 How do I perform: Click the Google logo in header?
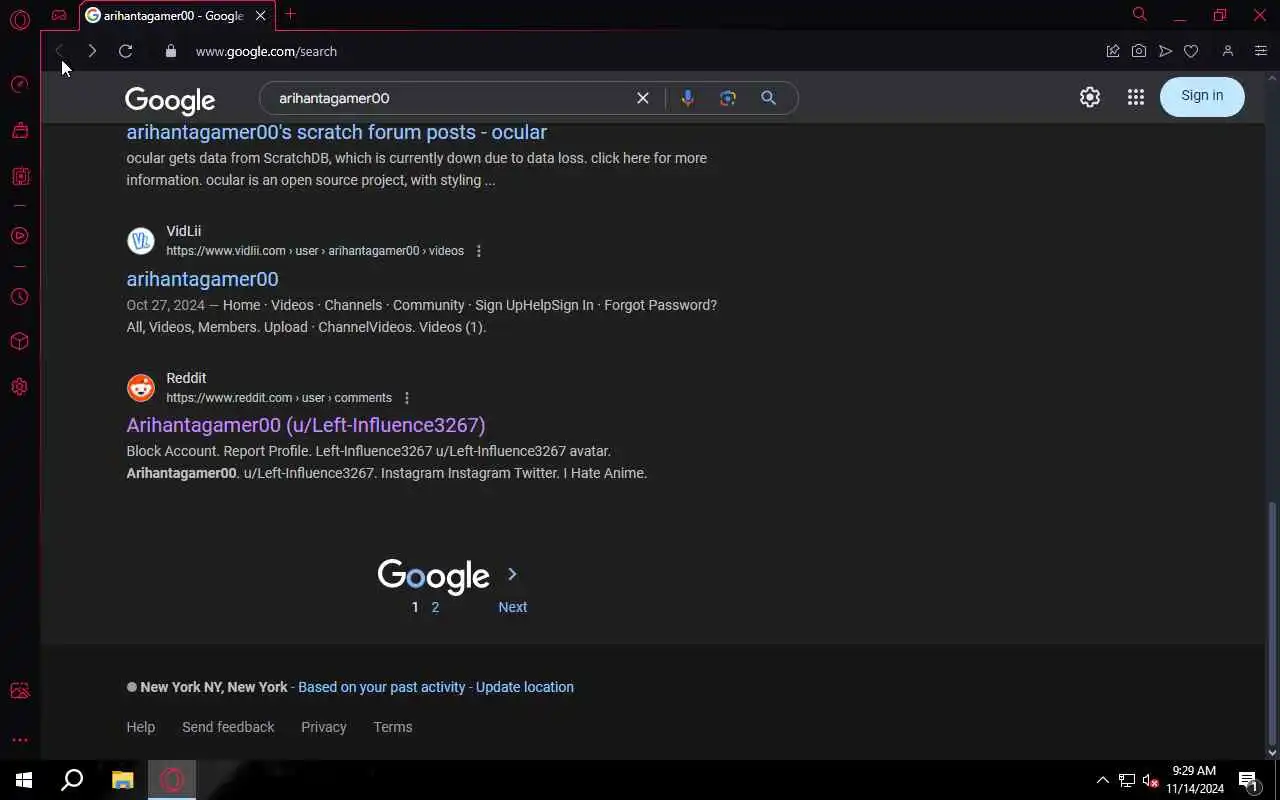(170, 100)
